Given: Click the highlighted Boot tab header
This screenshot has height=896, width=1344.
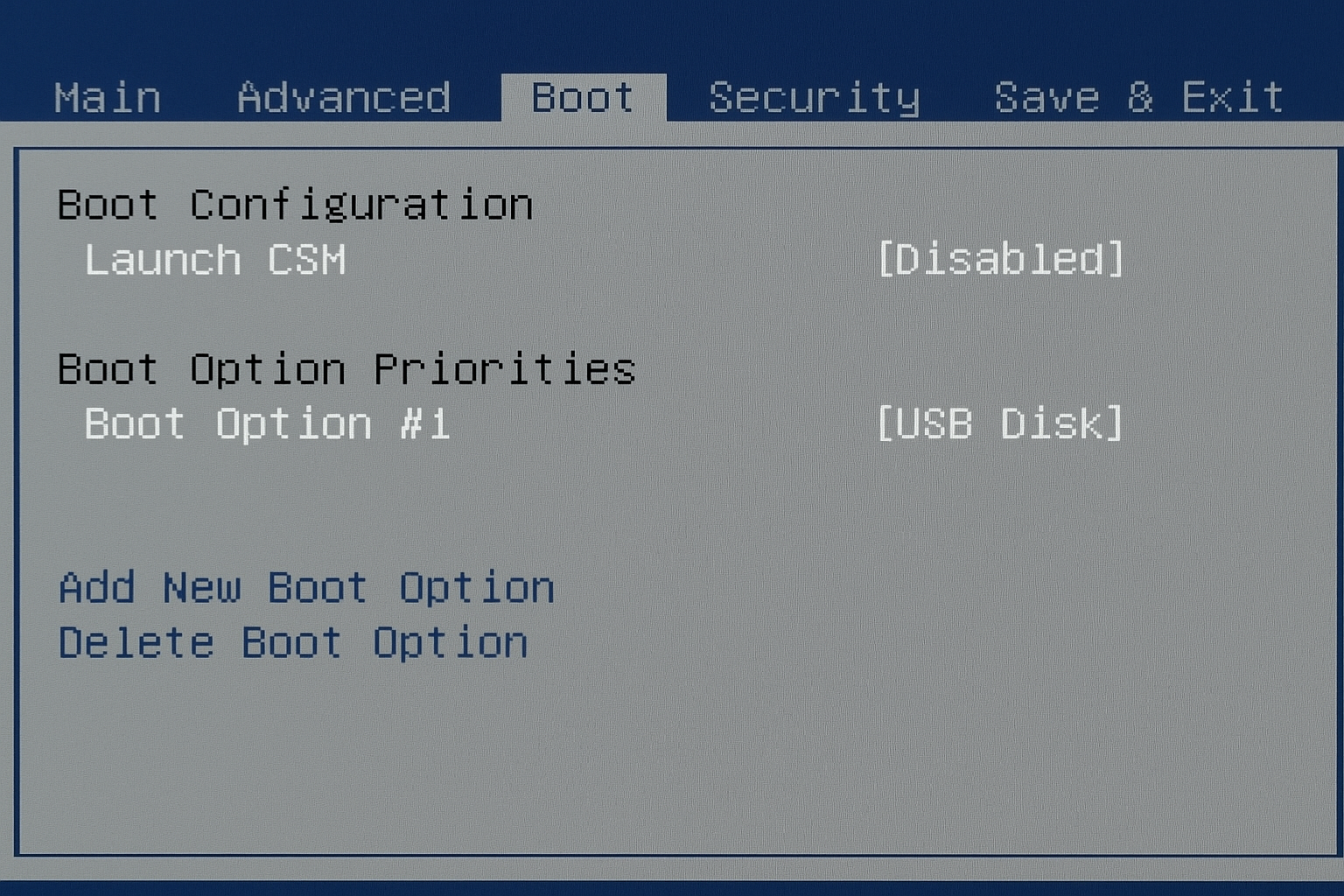Looking at the screenshot, I should (x=581, y=96).
